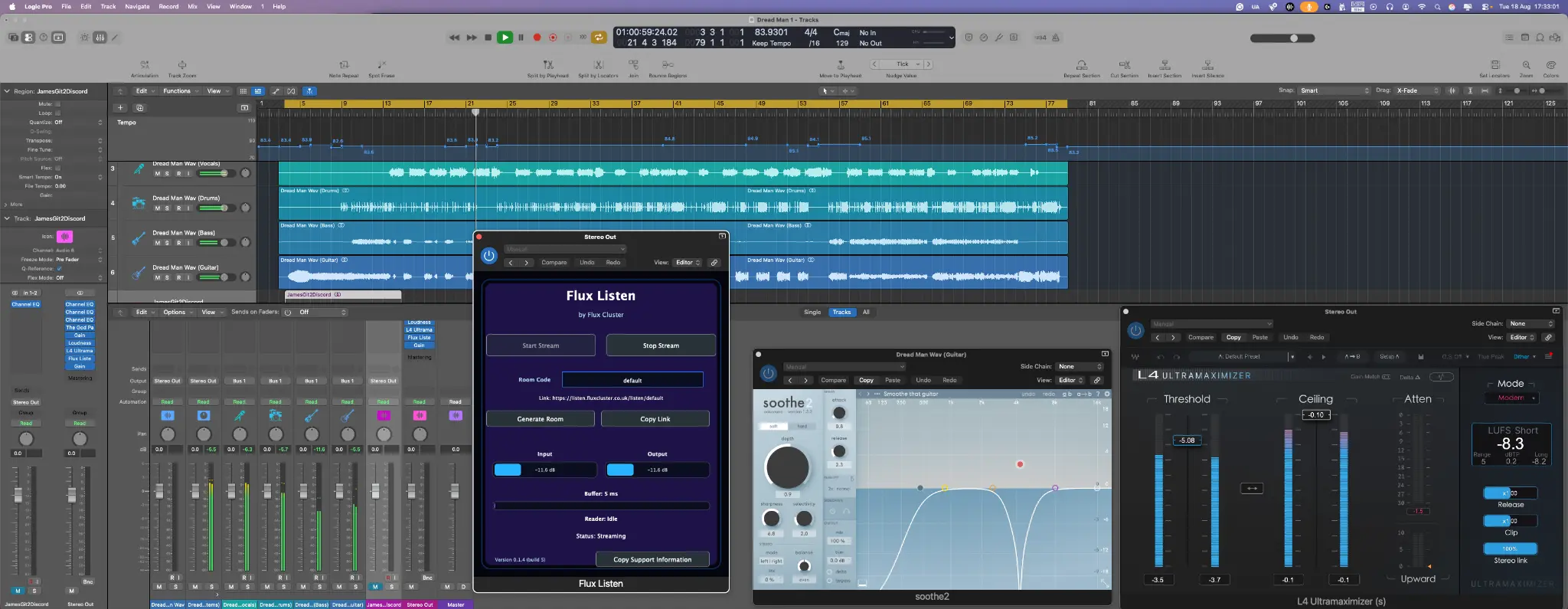Click the Repeat Section toolbar icon

click(1082, 65)
